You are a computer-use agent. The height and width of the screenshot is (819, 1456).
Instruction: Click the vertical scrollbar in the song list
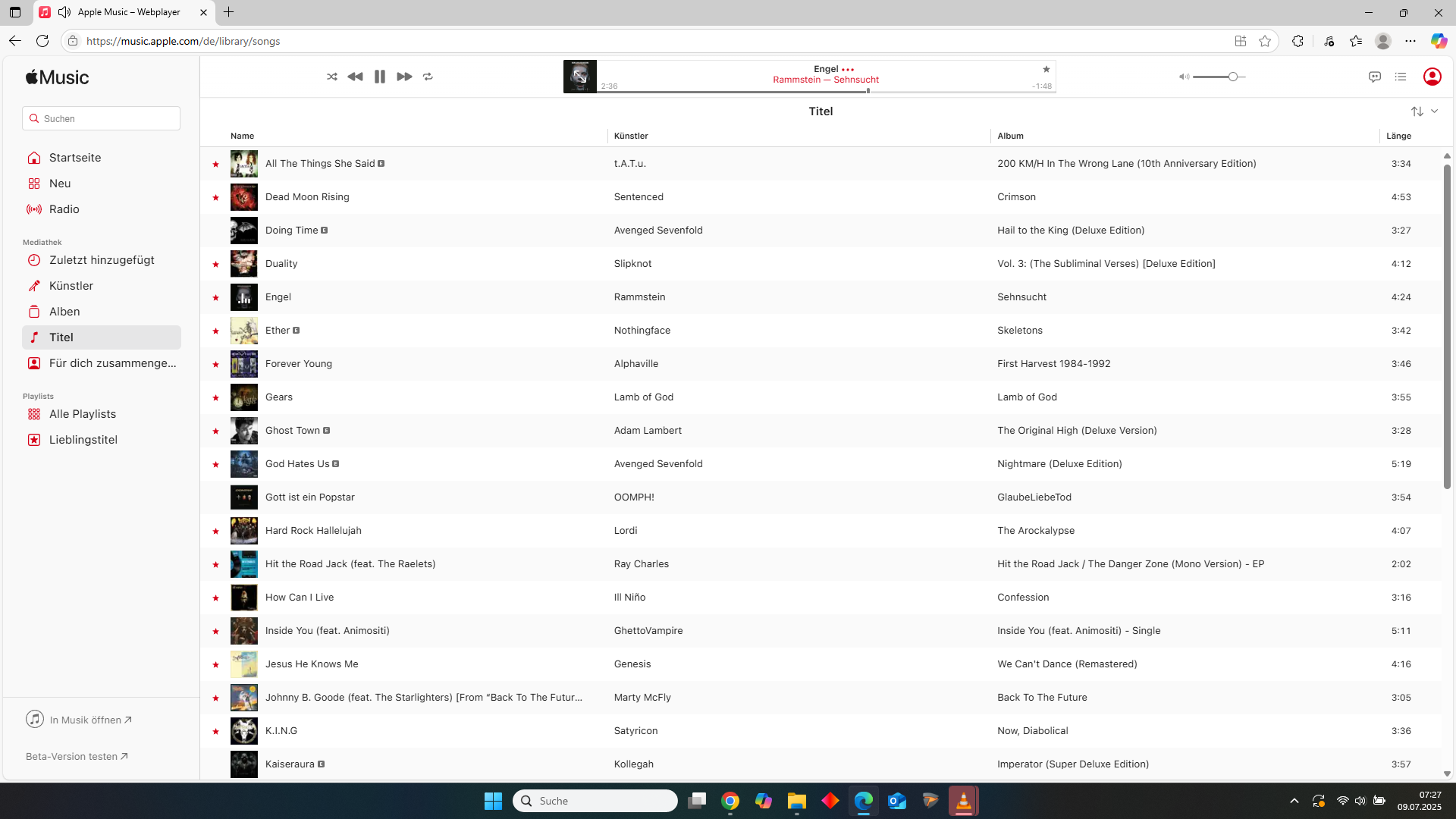(x=1447, y=326)
